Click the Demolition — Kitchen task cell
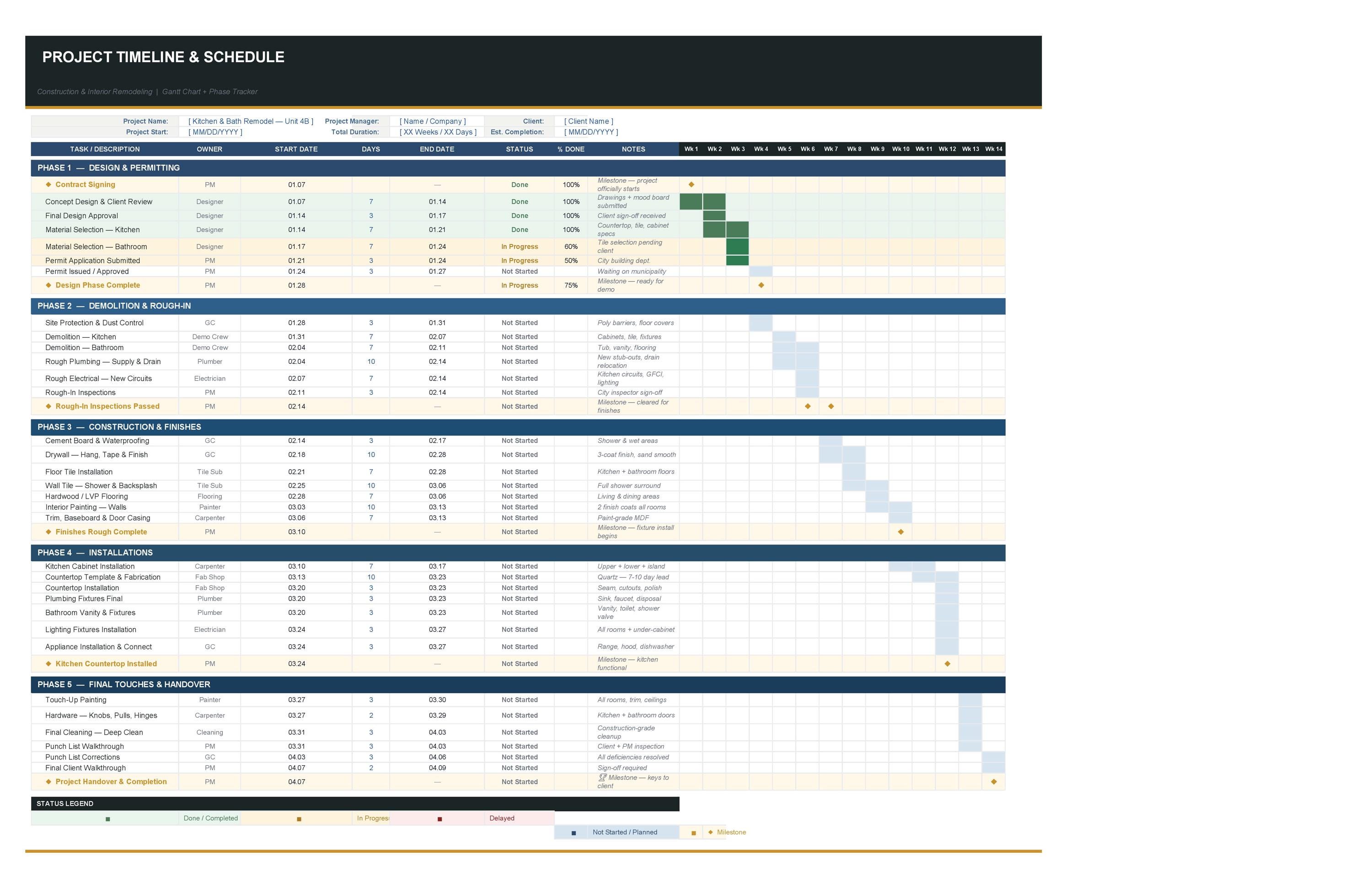This screenshot has width=1372, height=888. 105,337
